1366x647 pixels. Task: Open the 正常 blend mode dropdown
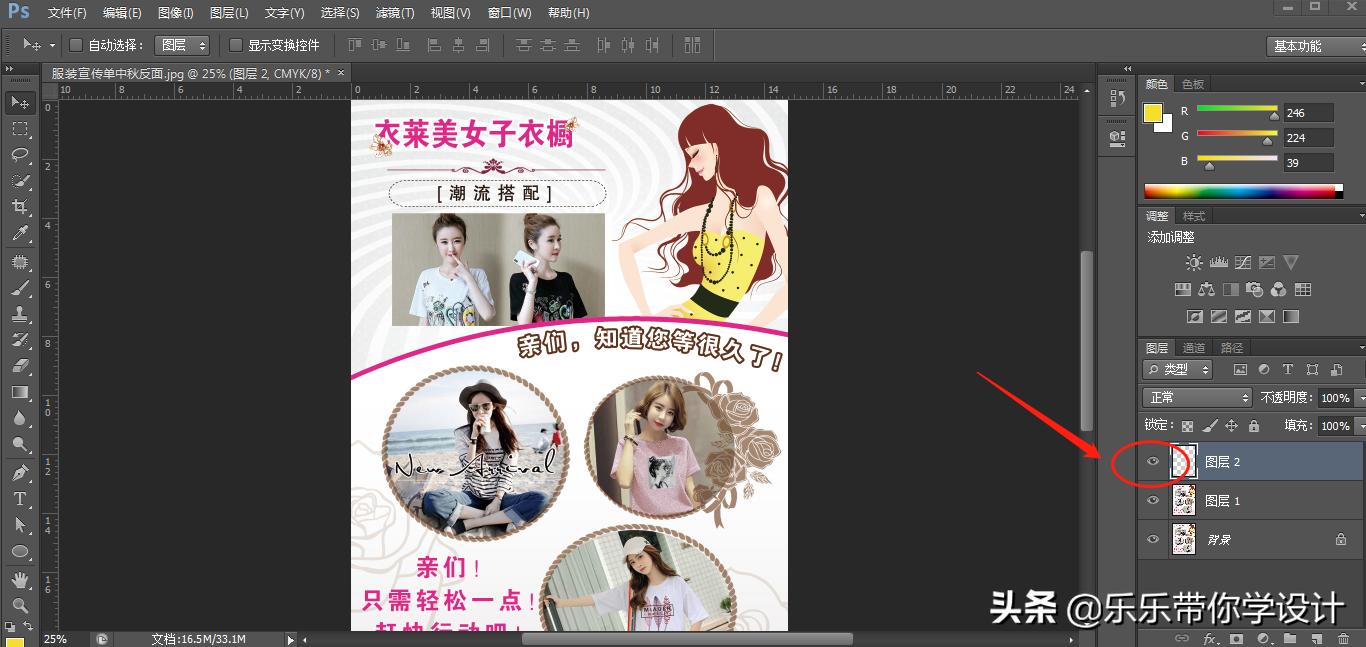coord(1197,398)
